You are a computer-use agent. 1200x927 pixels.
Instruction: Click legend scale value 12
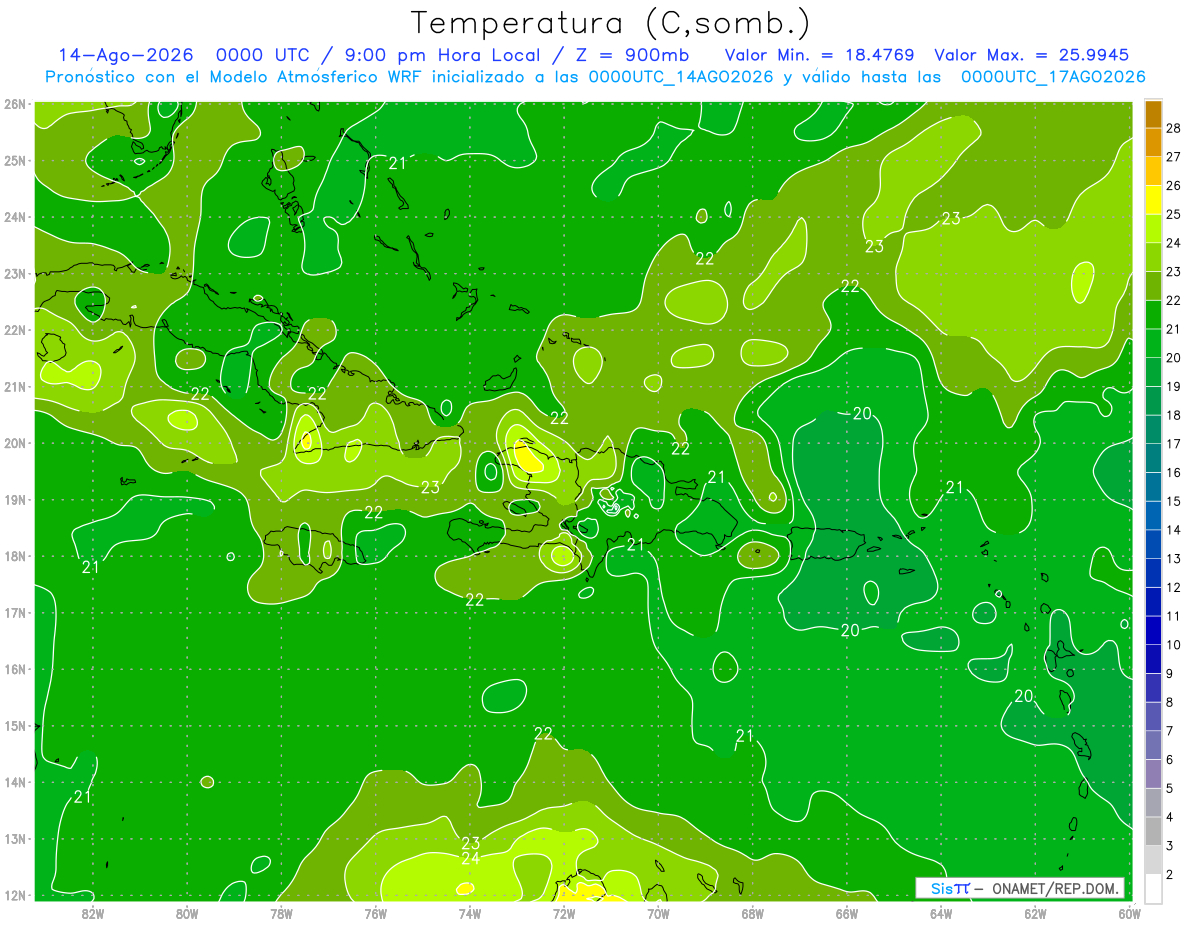pos(1173,587)
